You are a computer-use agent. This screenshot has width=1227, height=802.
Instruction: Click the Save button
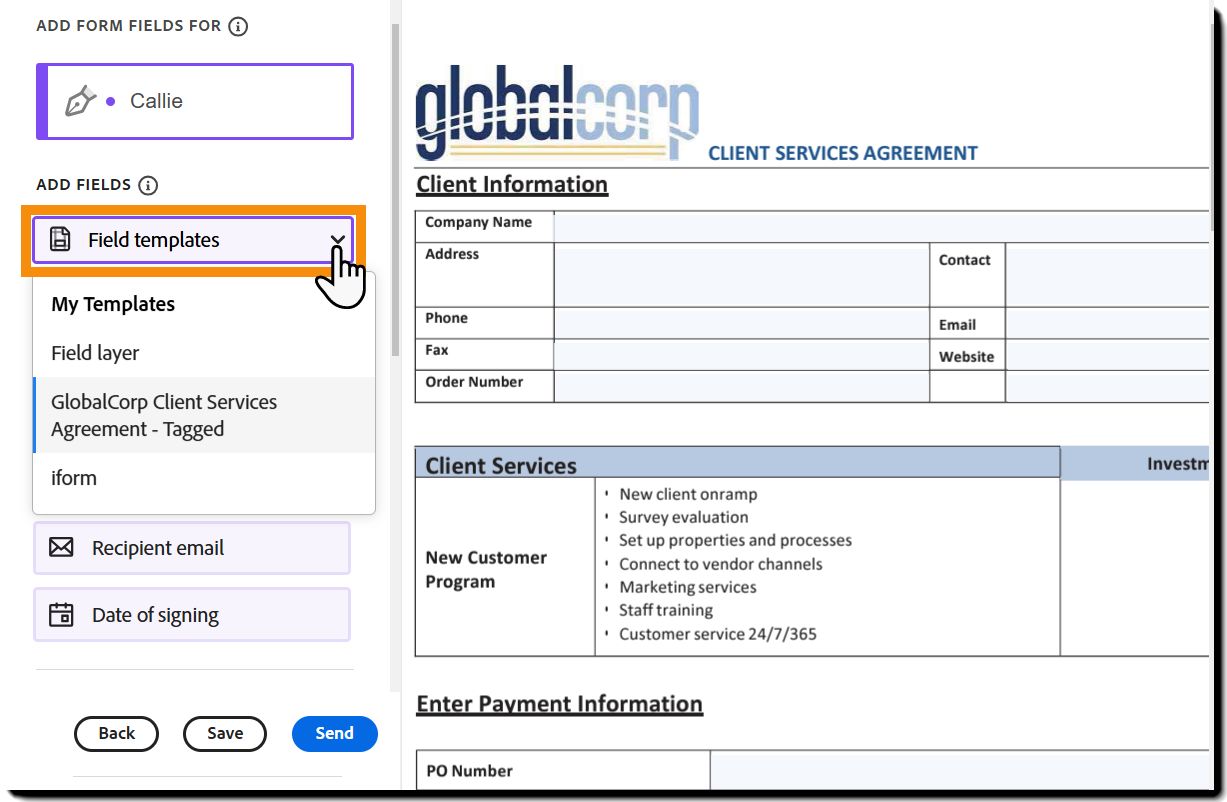pyautogui.click(x=225, y=733)
